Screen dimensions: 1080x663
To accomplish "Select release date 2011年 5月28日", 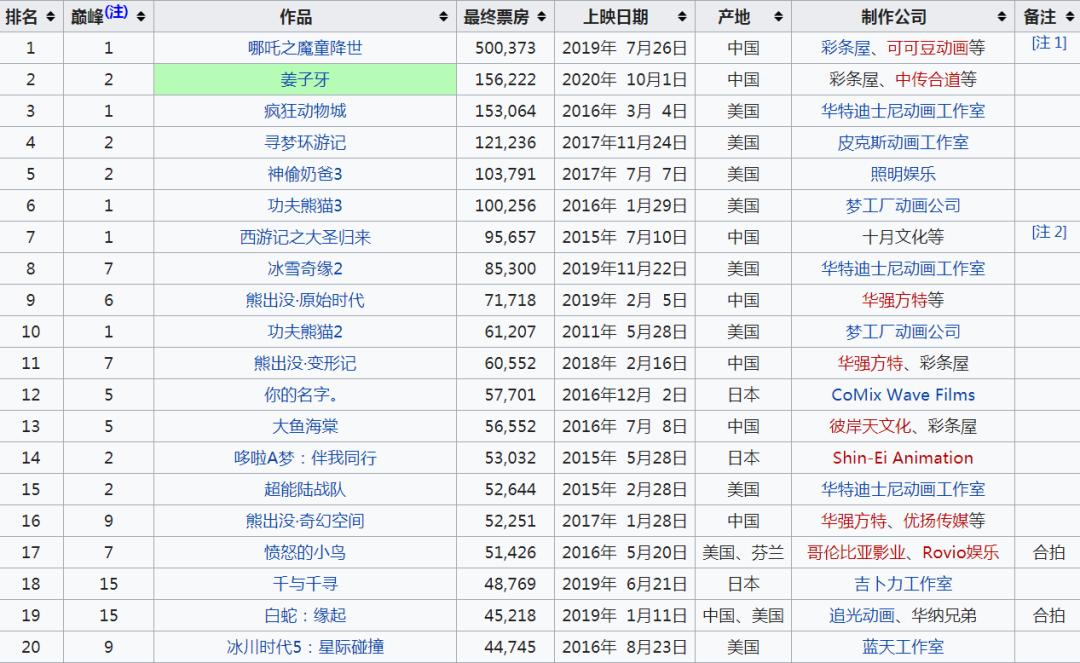I will click(625, 332).
